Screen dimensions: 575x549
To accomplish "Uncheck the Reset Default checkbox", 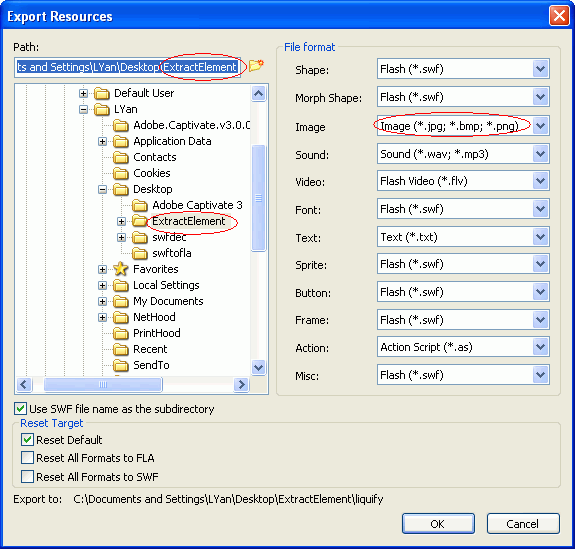I will [x=28, y=440].
